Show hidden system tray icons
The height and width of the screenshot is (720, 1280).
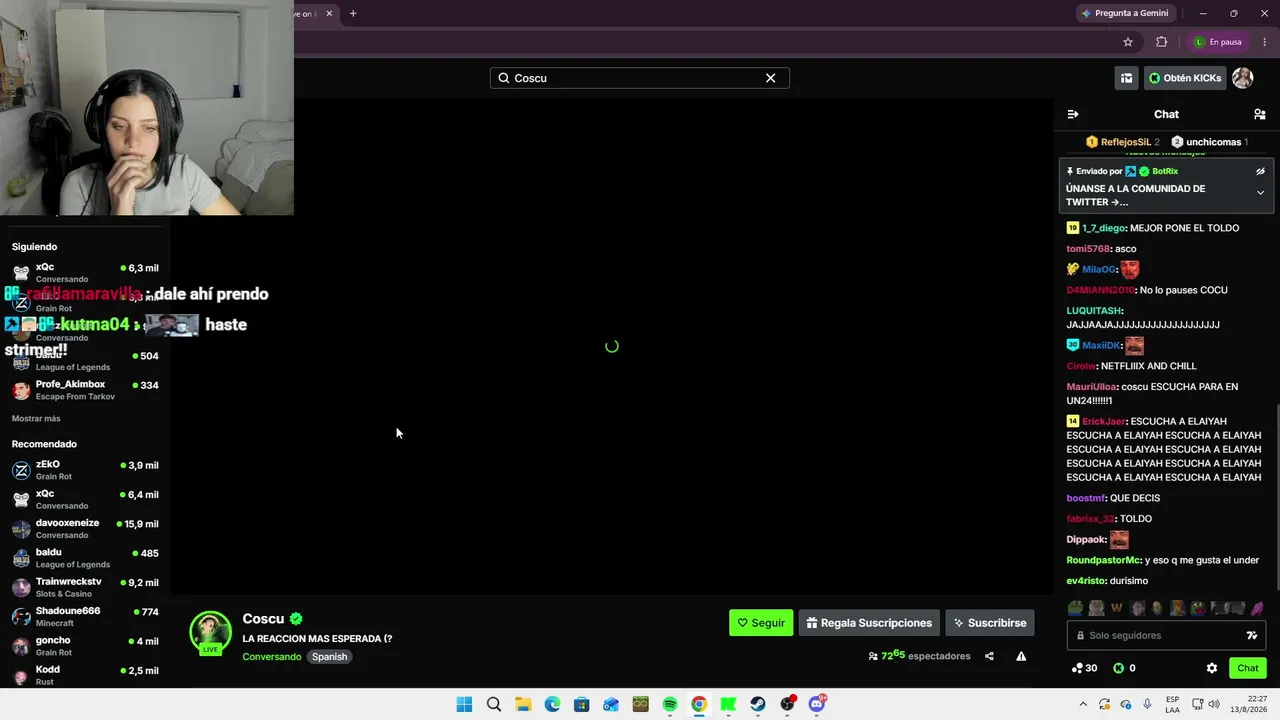click(1082, 704)
